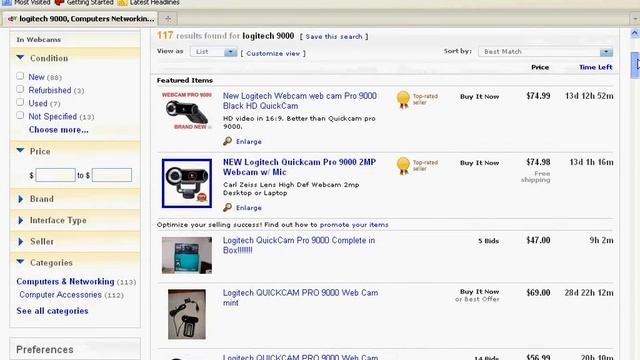Screen dimensions: 640x360
Task: Open the Most Visited bookmarks item
Action: click(x=27, y=2)
